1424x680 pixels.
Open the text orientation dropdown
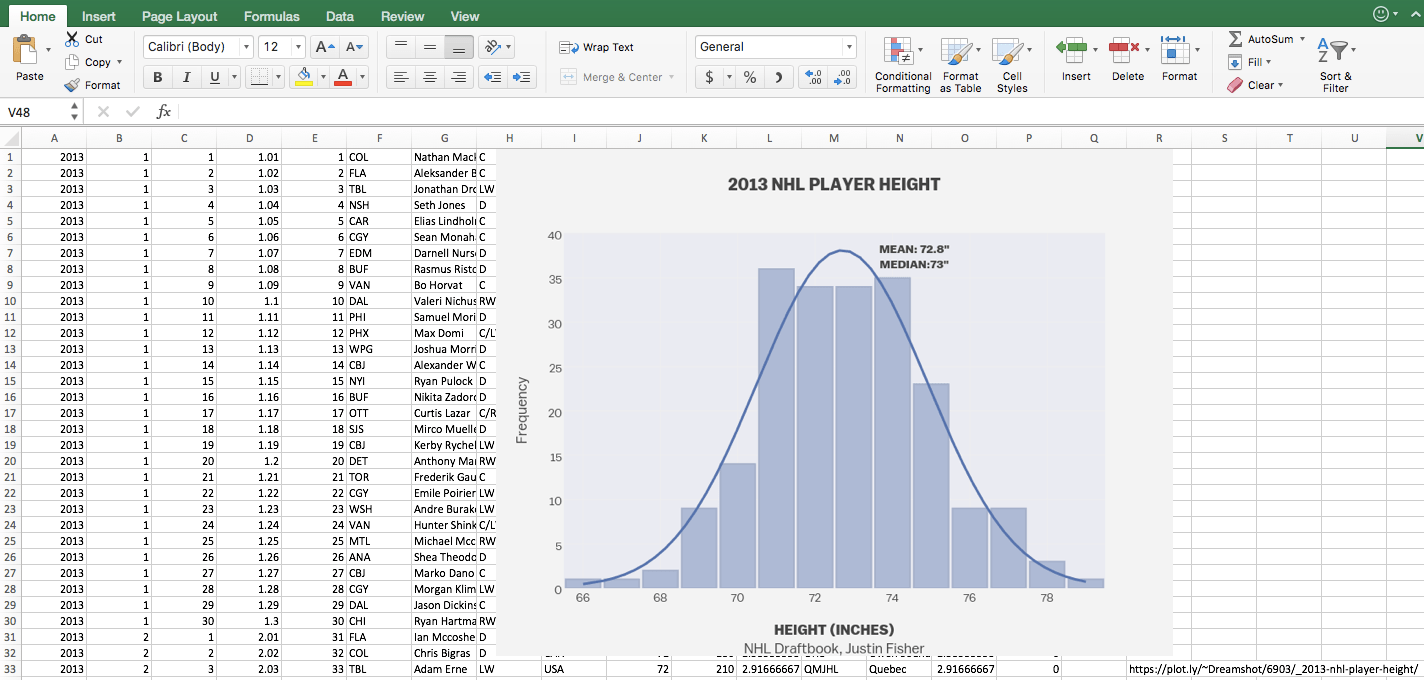coord(509,47)
